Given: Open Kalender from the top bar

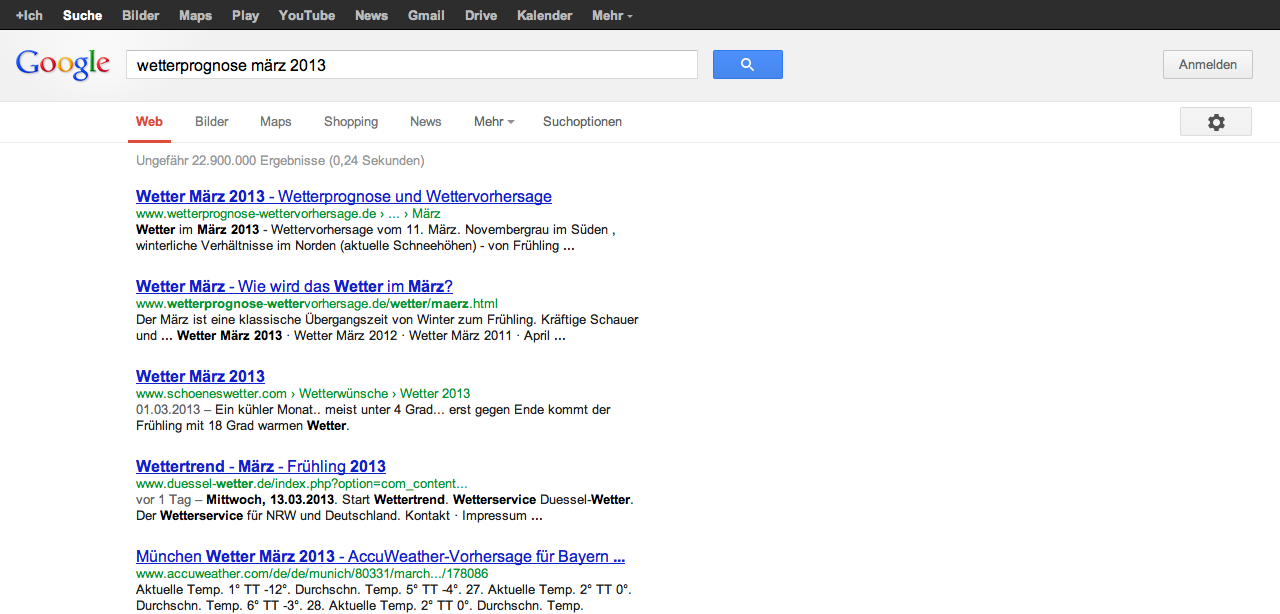Looking at the screenshot, I should (x=545, y=15).
